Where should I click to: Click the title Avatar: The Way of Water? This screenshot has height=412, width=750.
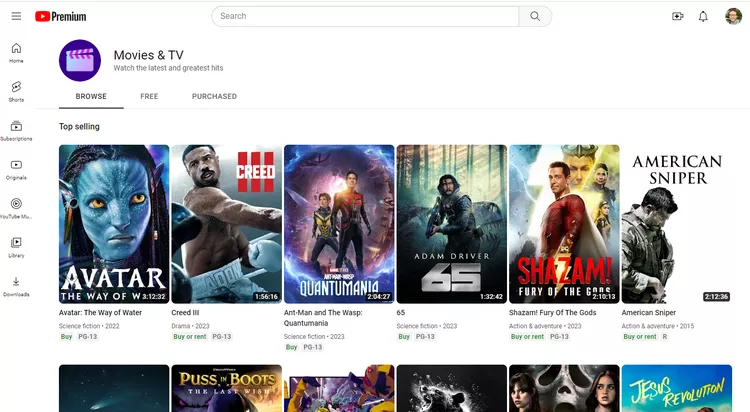click(x=100, y=312)
